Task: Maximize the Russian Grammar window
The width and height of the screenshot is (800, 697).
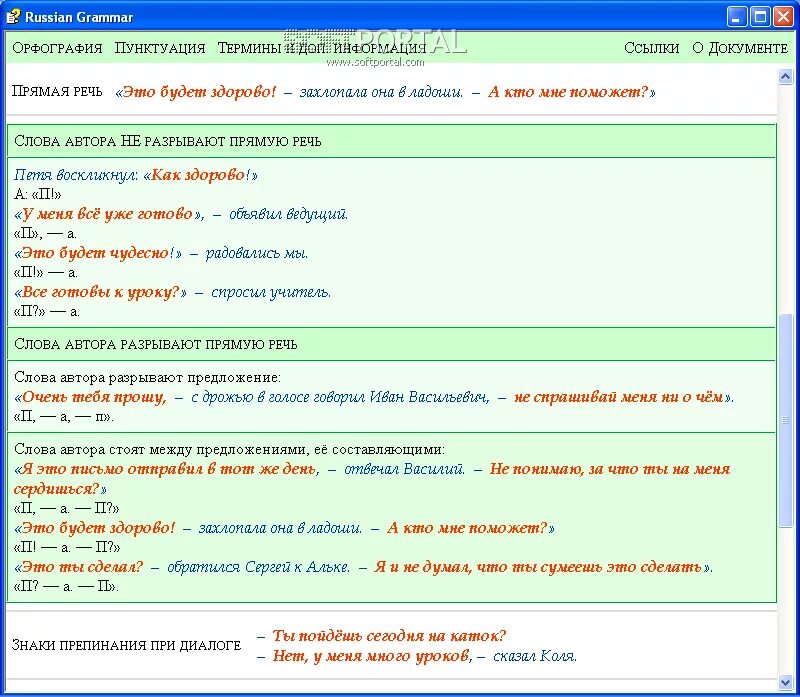Action: tap(760, 17)
